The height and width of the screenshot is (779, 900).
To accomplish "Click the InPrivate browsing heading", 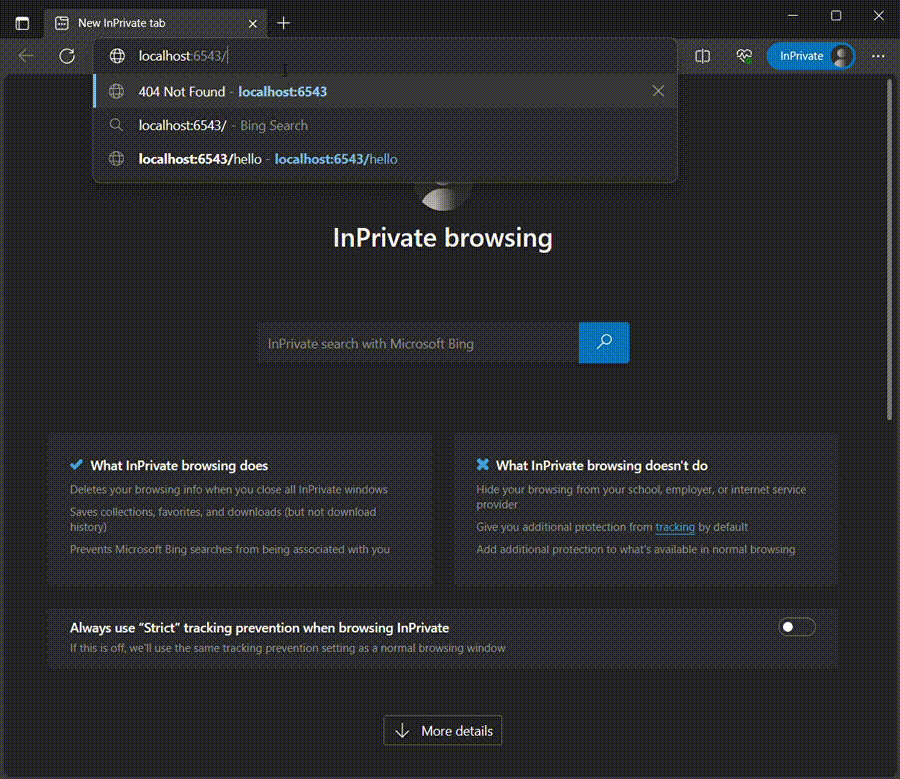I will click(x=443, y=238).
